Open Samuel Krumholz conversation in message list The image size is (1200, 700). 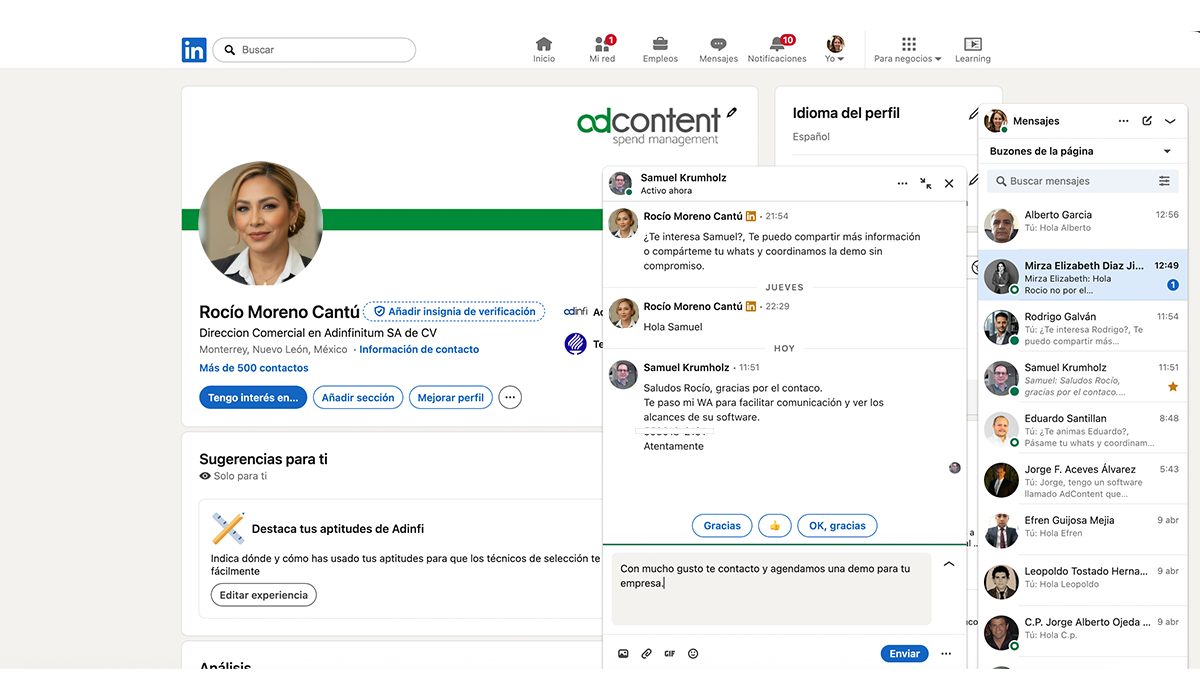1083,377
